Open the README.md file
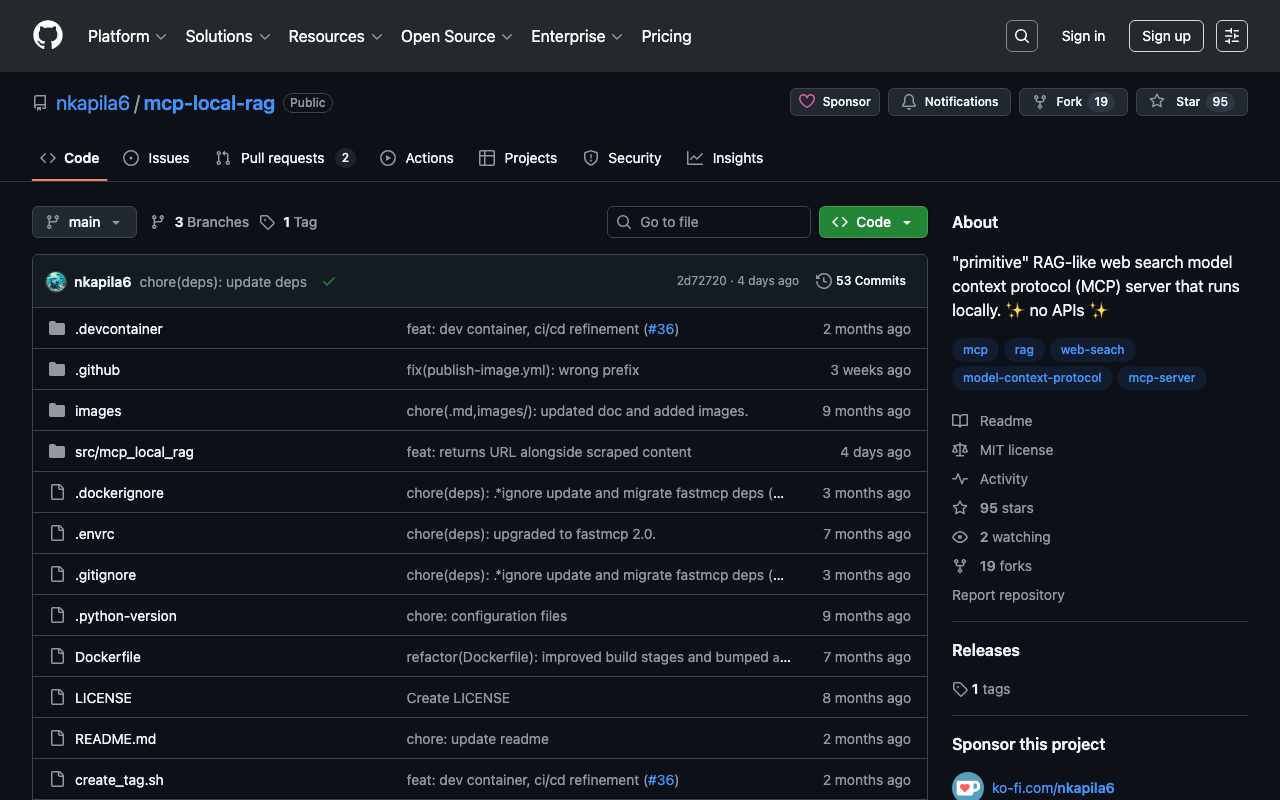This screenshot has height=800, width=1280. point(115,739)
